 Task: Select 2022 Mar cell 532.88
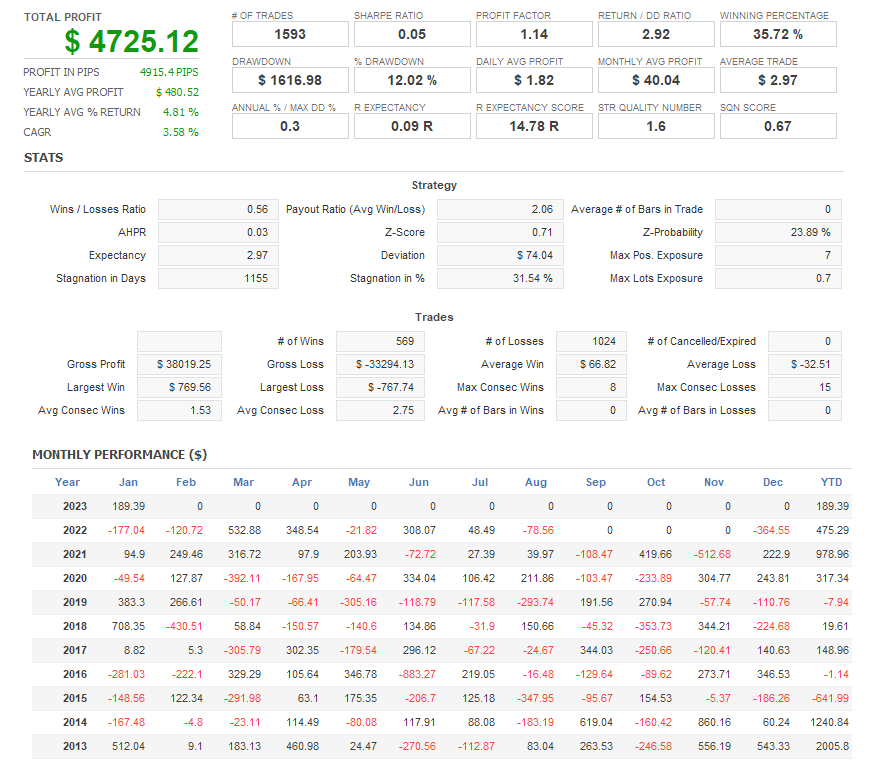[244, 531]
